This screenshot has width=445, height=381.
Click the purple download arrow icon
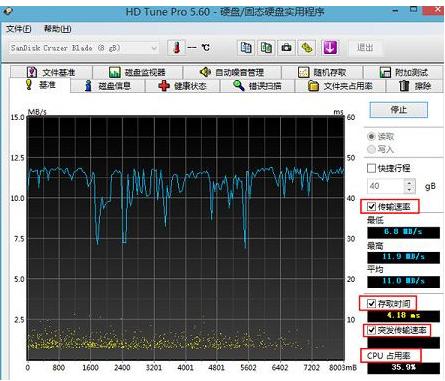330,48
